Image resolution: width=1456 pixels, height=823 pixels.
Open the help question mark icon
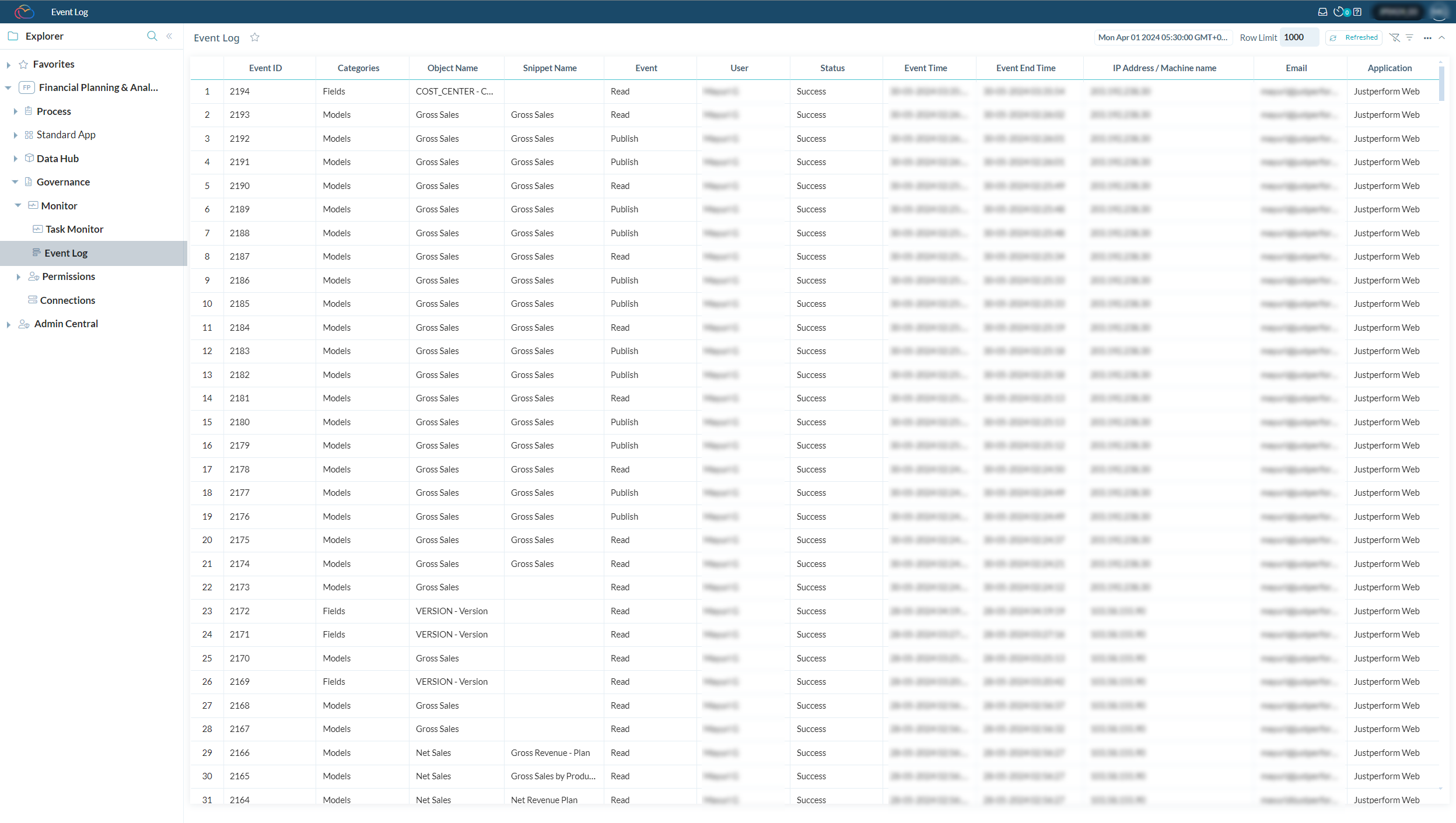coord(1357,12)
